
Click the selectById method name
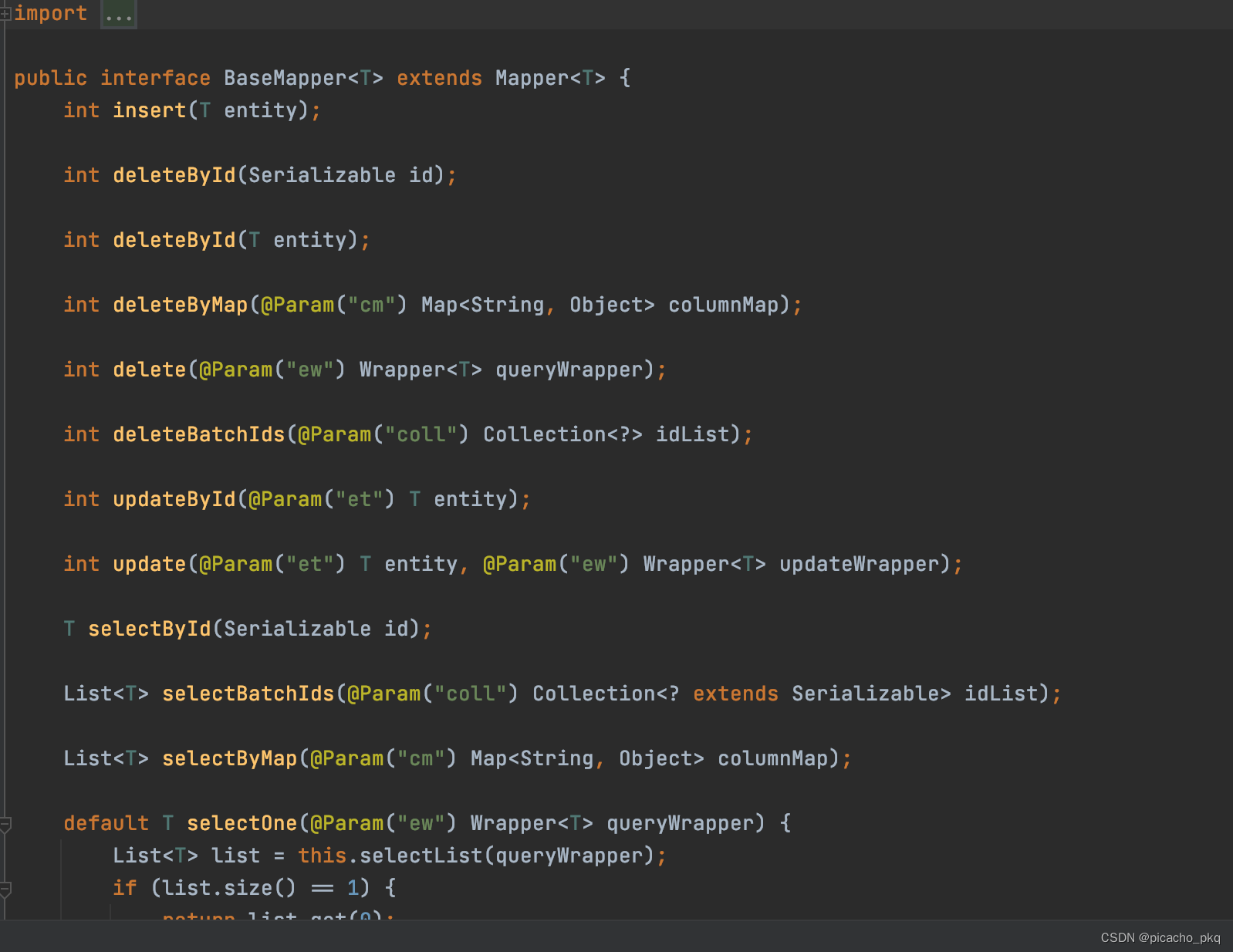click(x=150, y=629)
